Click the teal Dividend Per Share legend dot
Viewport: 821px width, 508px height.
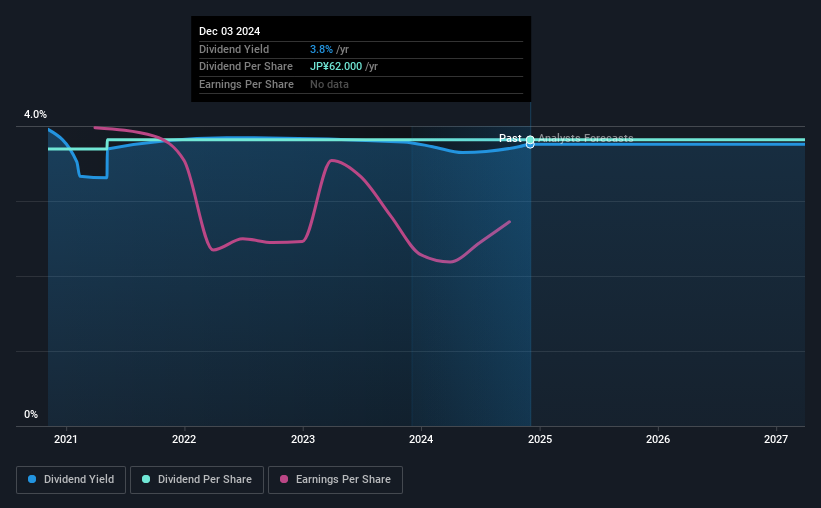click(146, 479)
